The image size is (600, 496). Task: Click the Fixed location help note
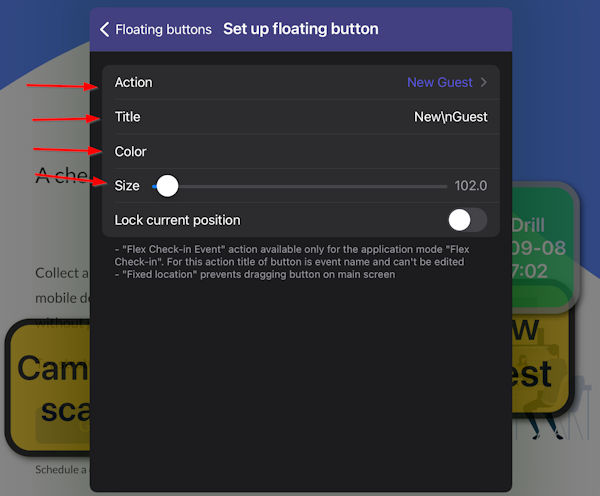255,274
